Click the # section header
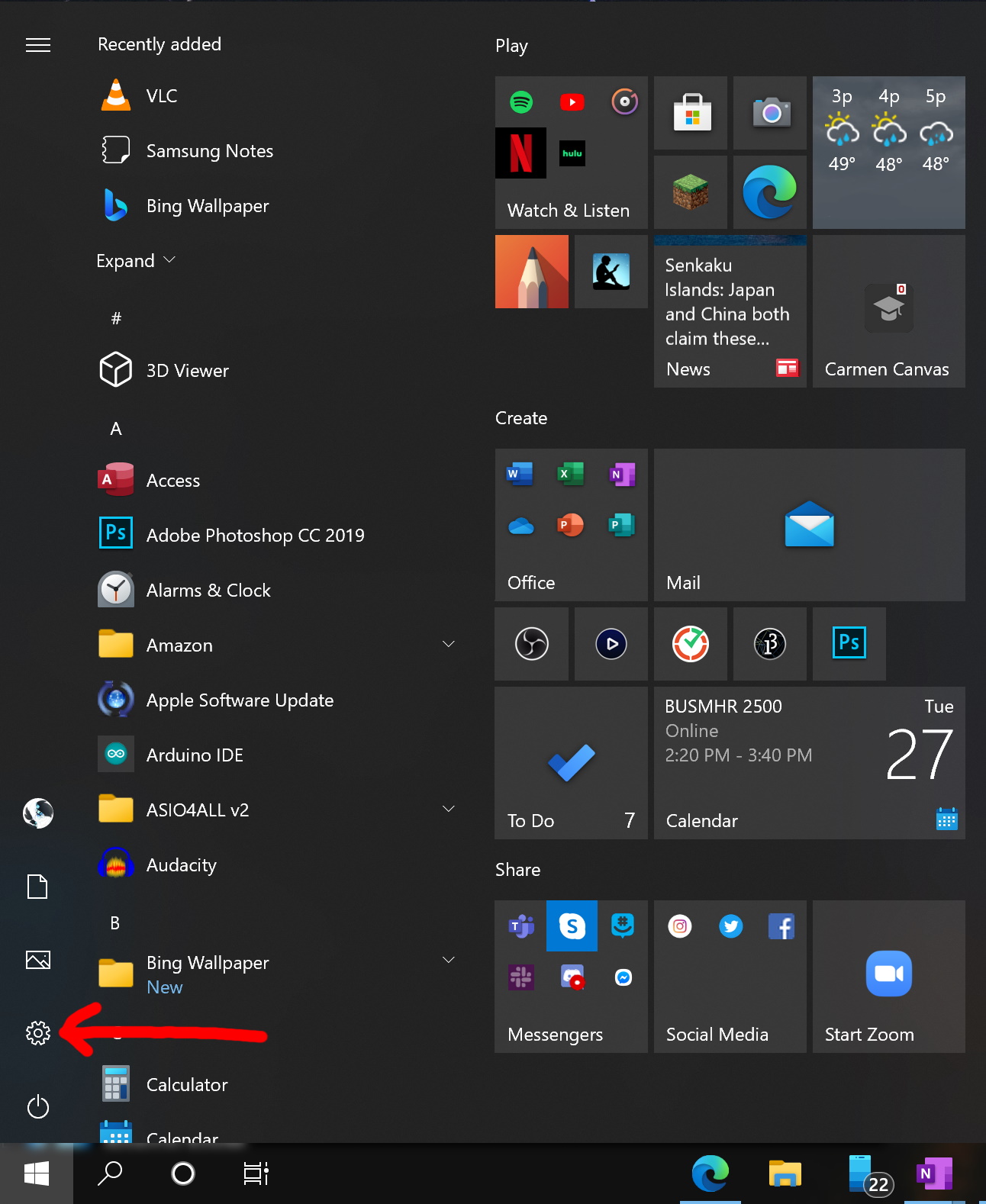The height and width of the screenshot is (1204, 986). pyautogui.click(x=116, y=319)
